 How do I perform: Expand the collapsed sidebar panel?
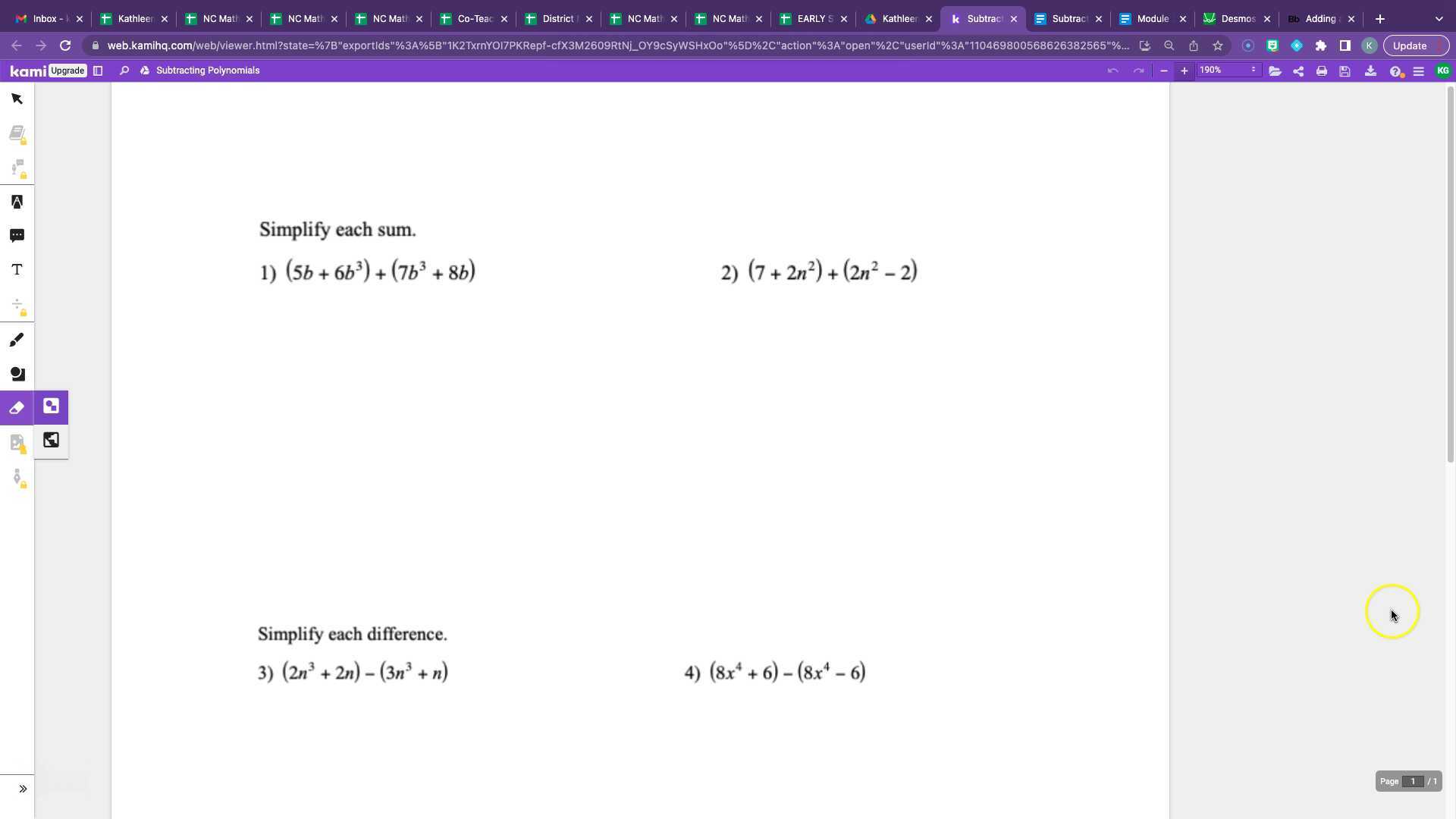point(22,789)
